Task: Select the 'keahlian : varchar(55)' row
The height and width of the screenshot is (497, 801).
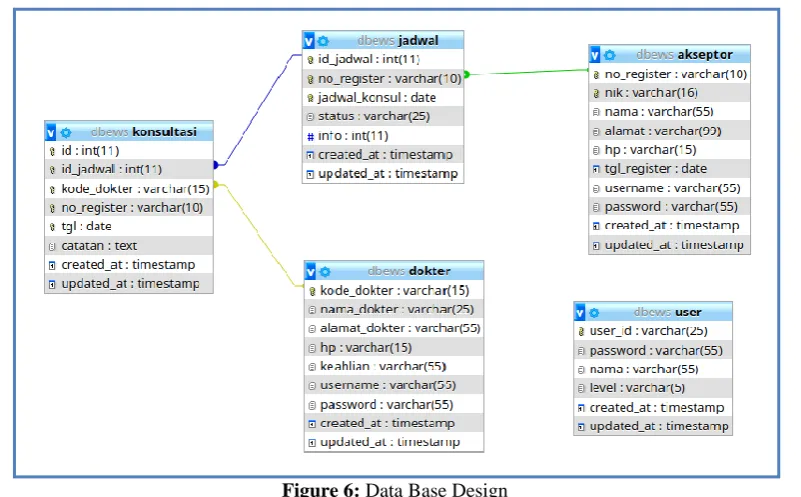Action: coord(394,367)
